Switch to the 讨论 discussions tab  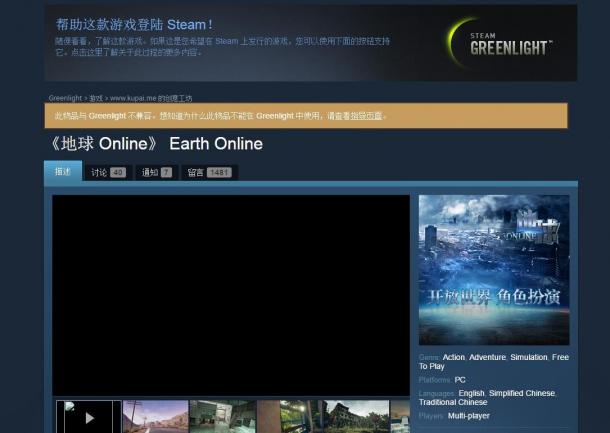[x=109, y=172]
